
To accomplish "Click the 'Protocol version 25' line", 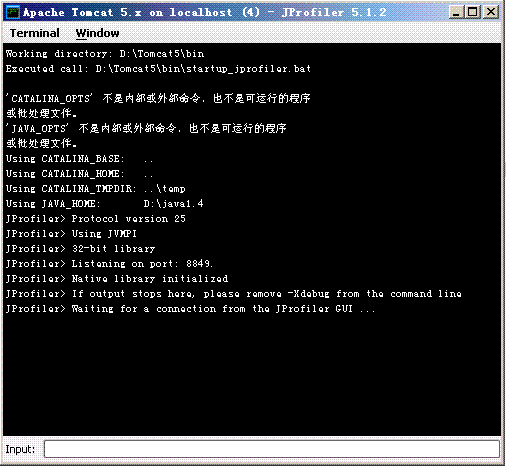I will [x=96, y=219].
